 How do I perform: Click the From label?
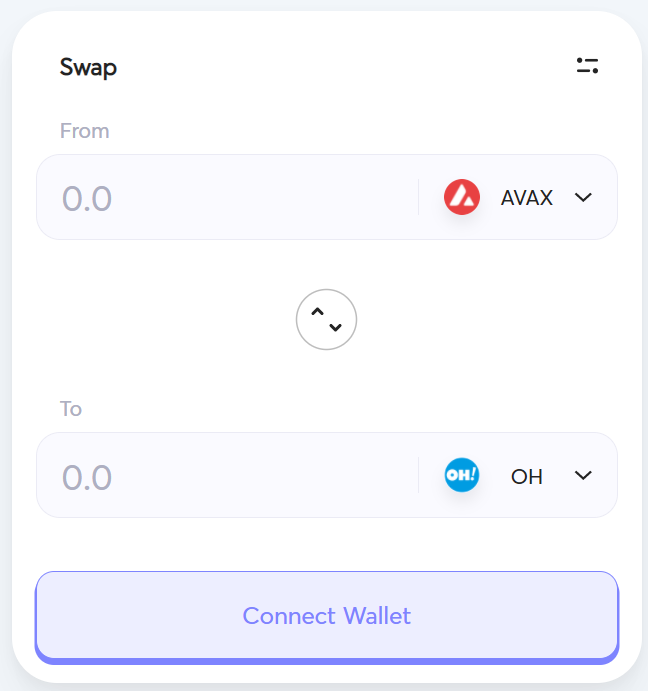point(85,131)
